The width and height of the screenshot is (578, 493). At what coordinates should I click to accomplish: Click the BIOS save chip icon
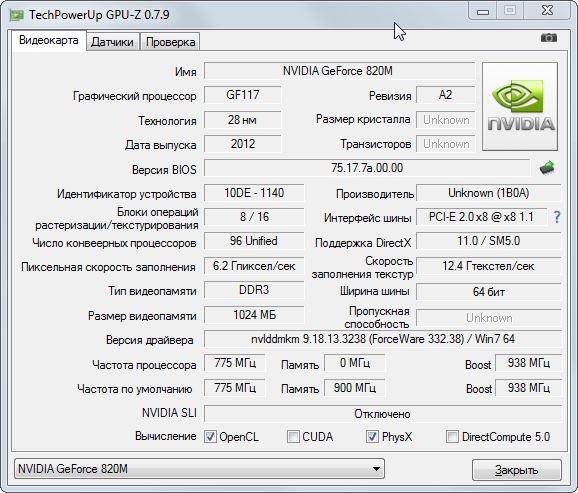tap(547, 168)
